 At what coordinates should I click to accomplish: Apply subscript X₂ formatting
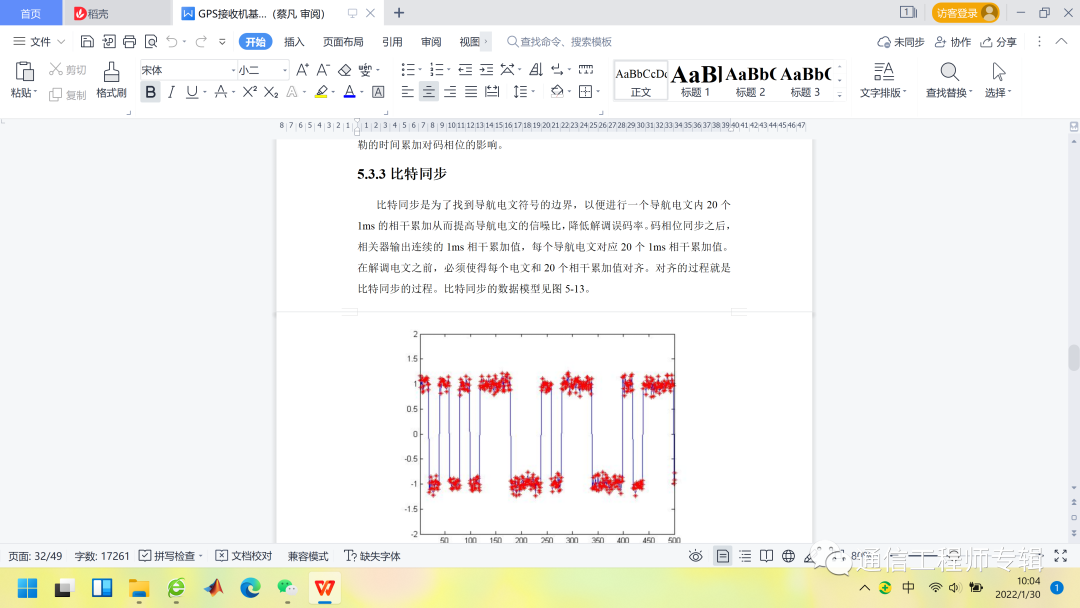(x=271, y=92)
